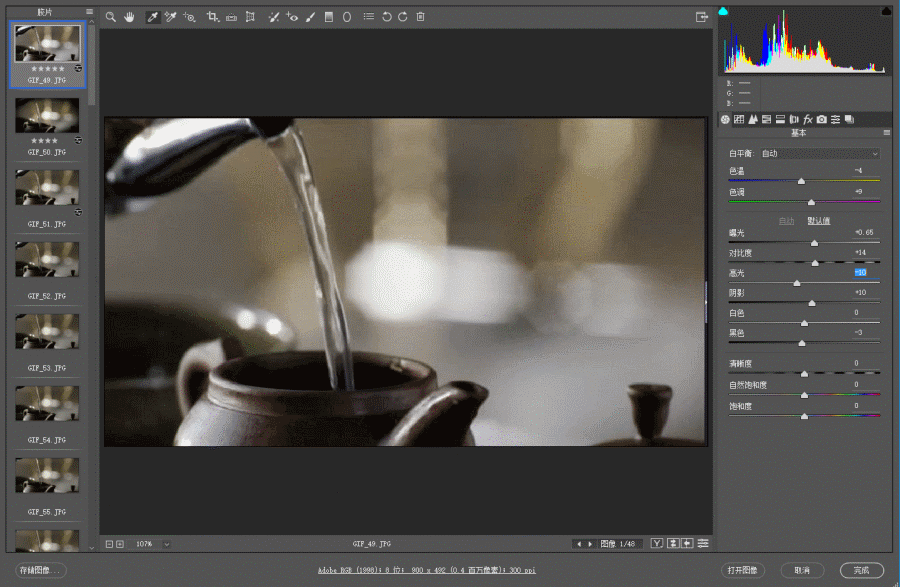Viewport: 900px width, 587px height.
Task: Pick the Adjustment Brush tool
Action: coord(310,17)
